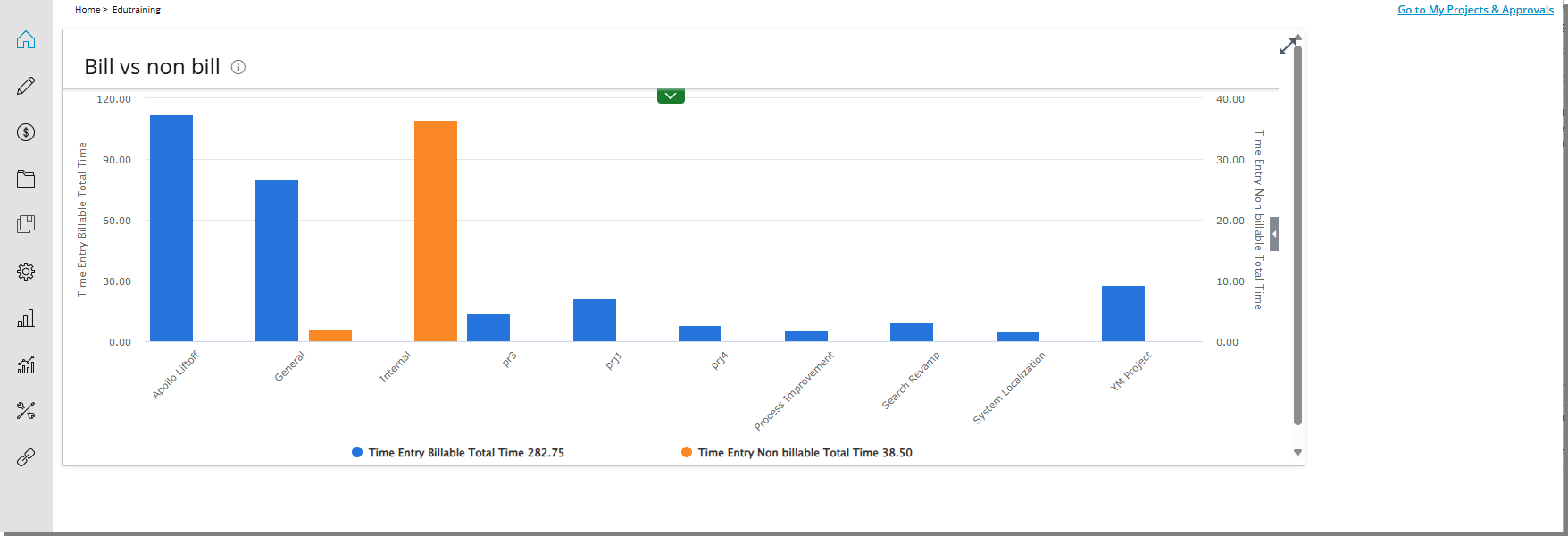The image size is (1568, 536).
Task: Click the 120.00 left axis value
Action: tap(113, 99)
